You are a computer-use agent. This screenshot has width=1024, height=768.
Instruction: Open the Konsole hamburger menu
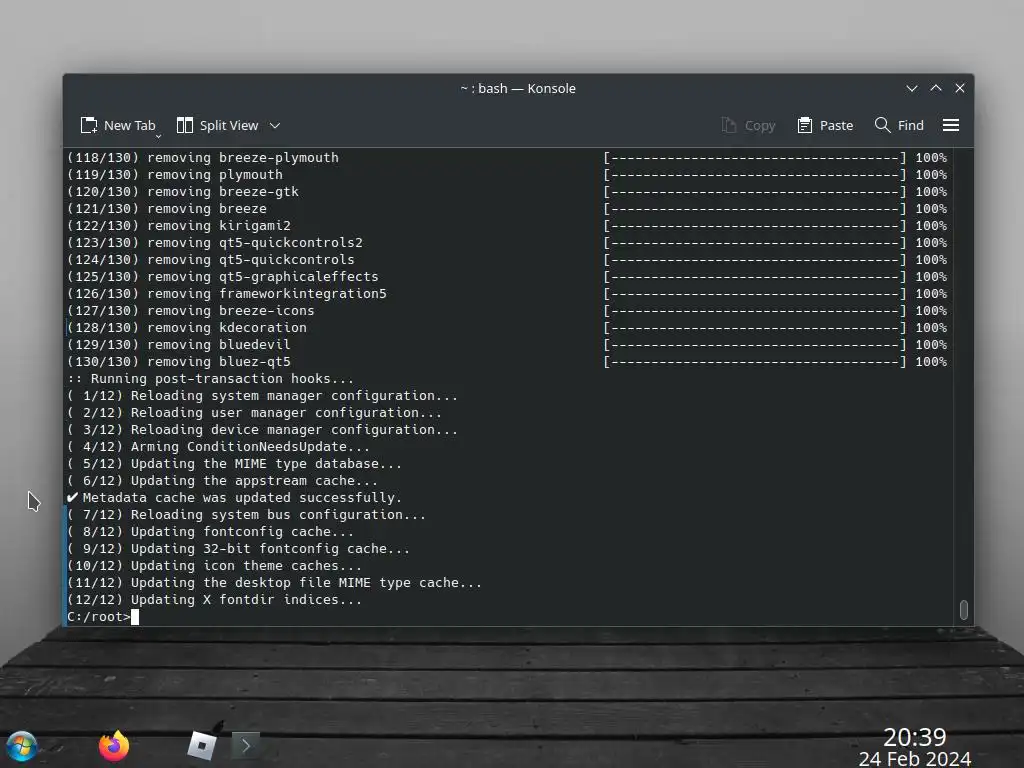[951, 125]
